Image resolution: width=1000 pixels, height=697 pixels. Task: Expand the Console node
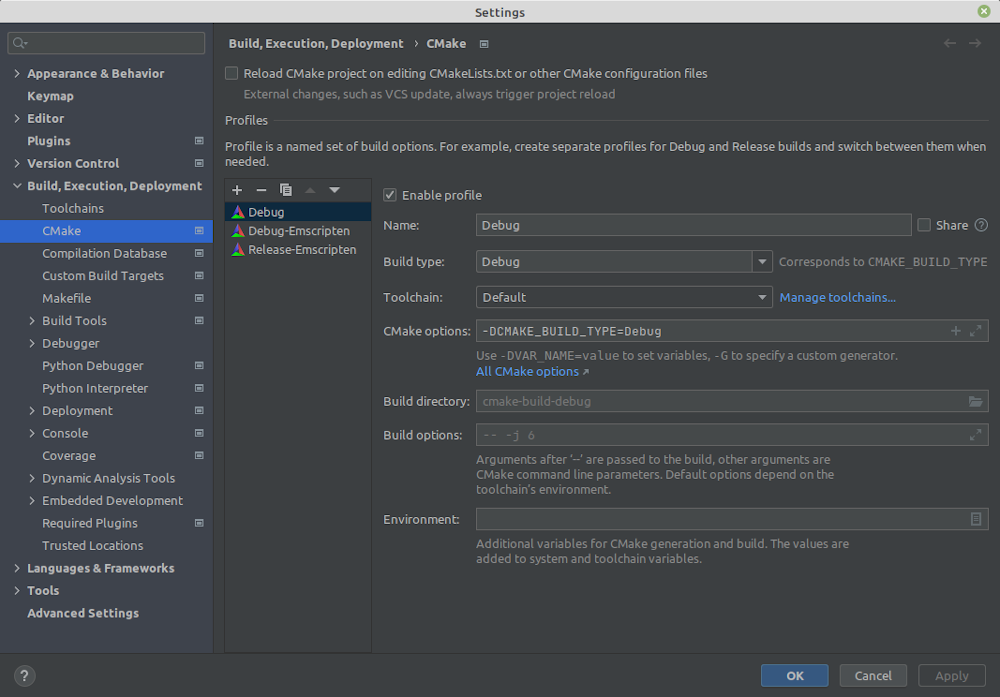pyautogui.click(x=32, y=433)
